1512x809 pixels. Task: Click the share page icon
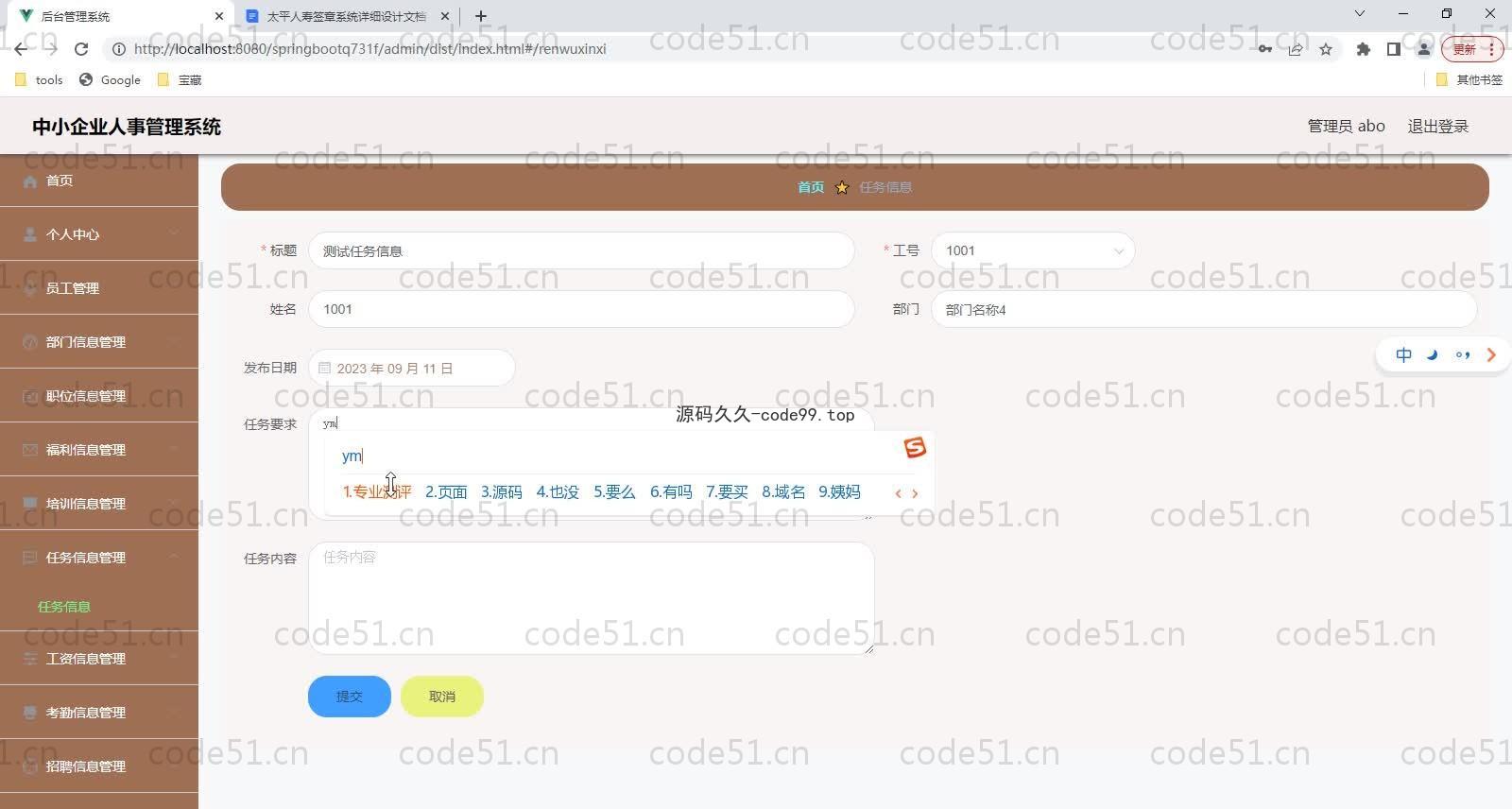1296,49
